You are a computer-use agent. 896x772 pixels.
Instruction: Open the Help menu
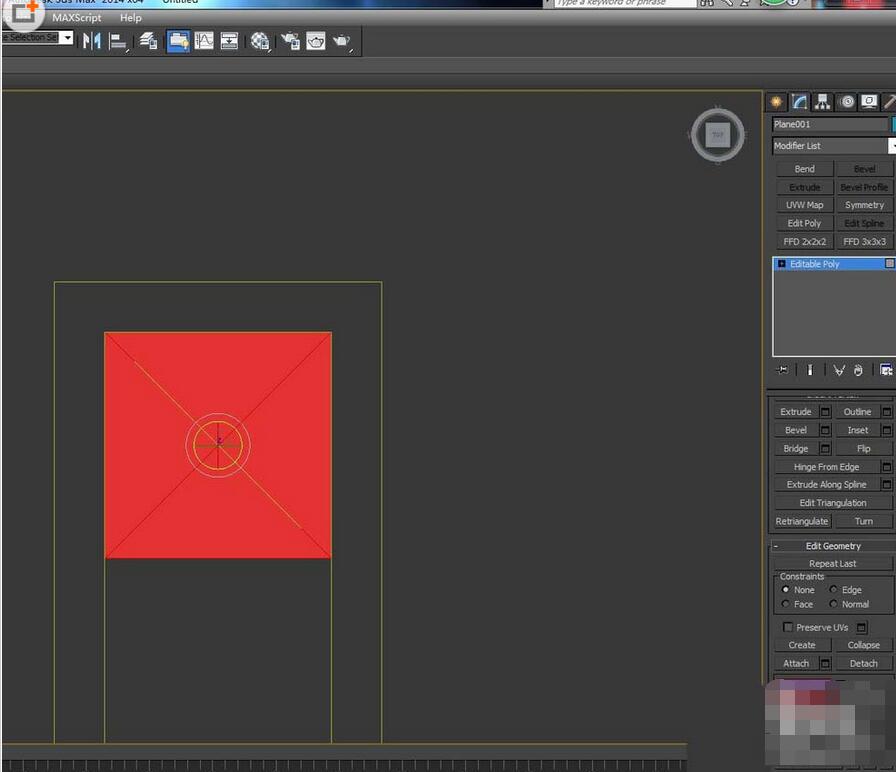pos(130,17)
